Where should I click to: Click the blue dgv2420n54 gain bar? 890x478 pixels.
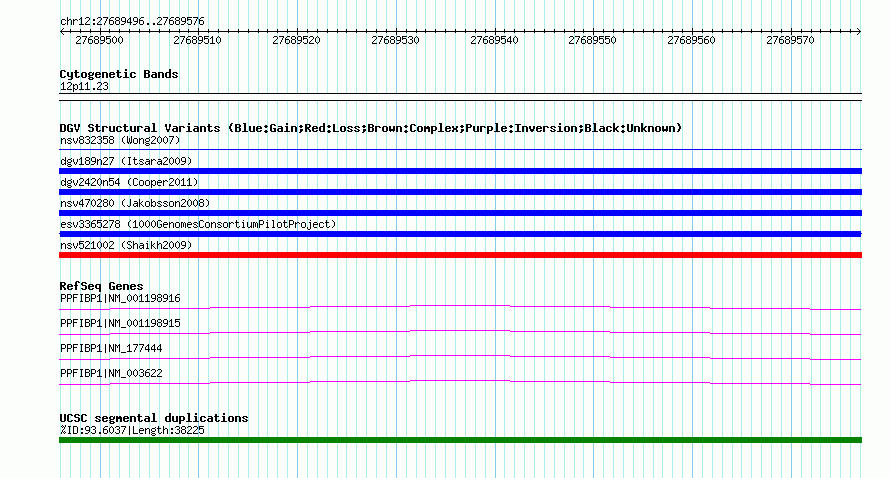click(x=460, y=192)
